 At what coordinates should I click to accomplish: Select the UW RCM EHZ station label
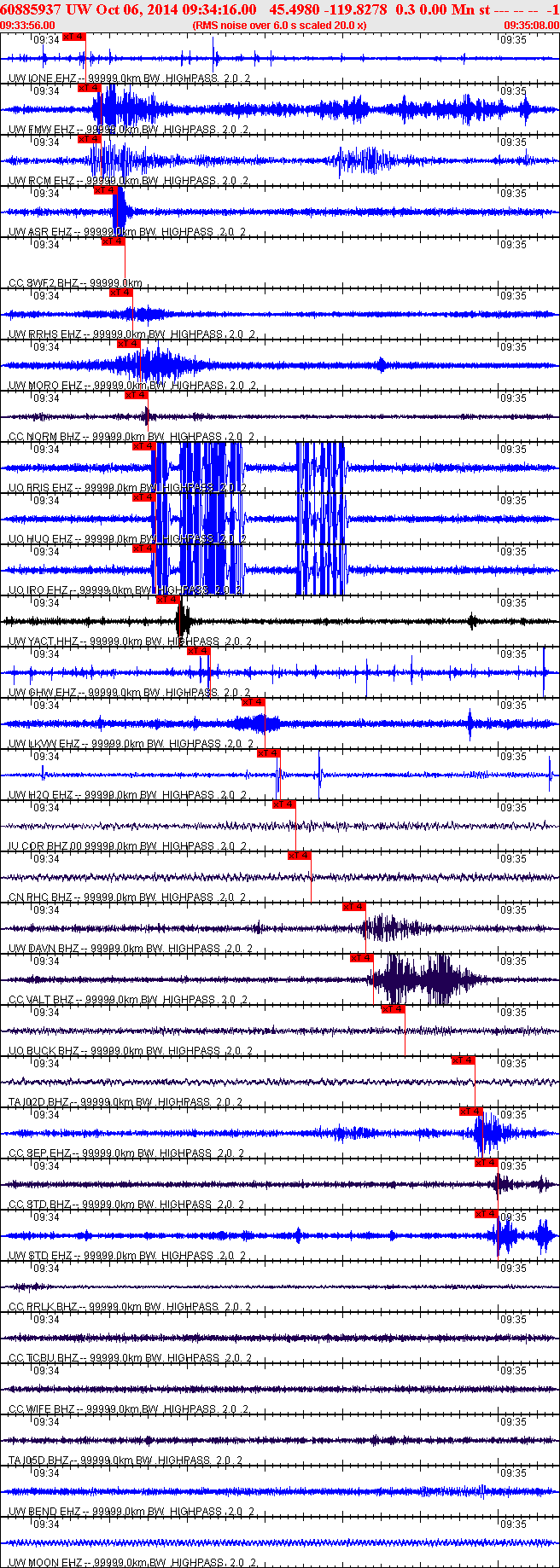point(42,181)
